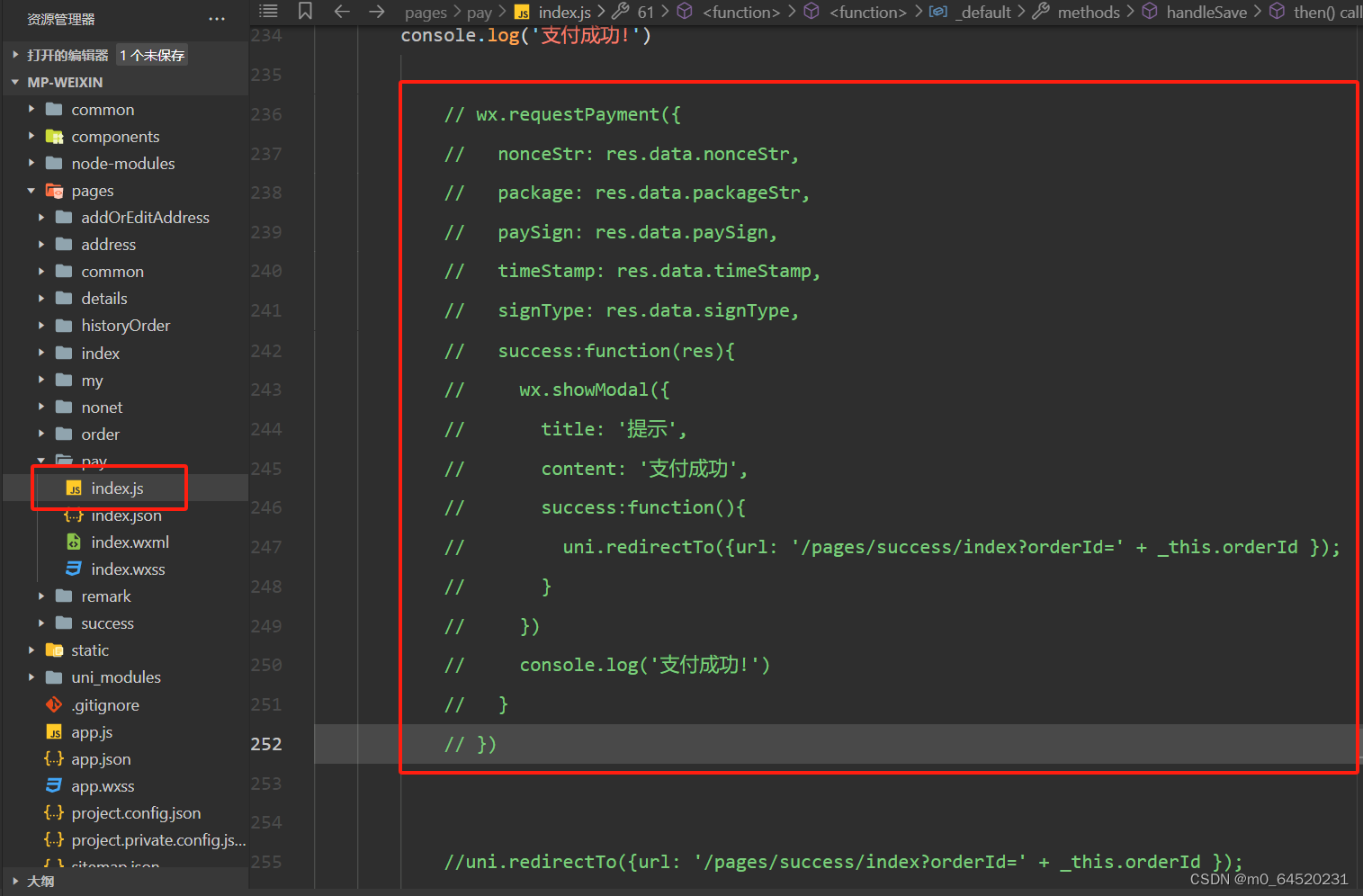The height and width of the screenshot is (896, 1363).
Task: Open the explorer more-actions ellipsis menu
Action: [x=217, y=19]
